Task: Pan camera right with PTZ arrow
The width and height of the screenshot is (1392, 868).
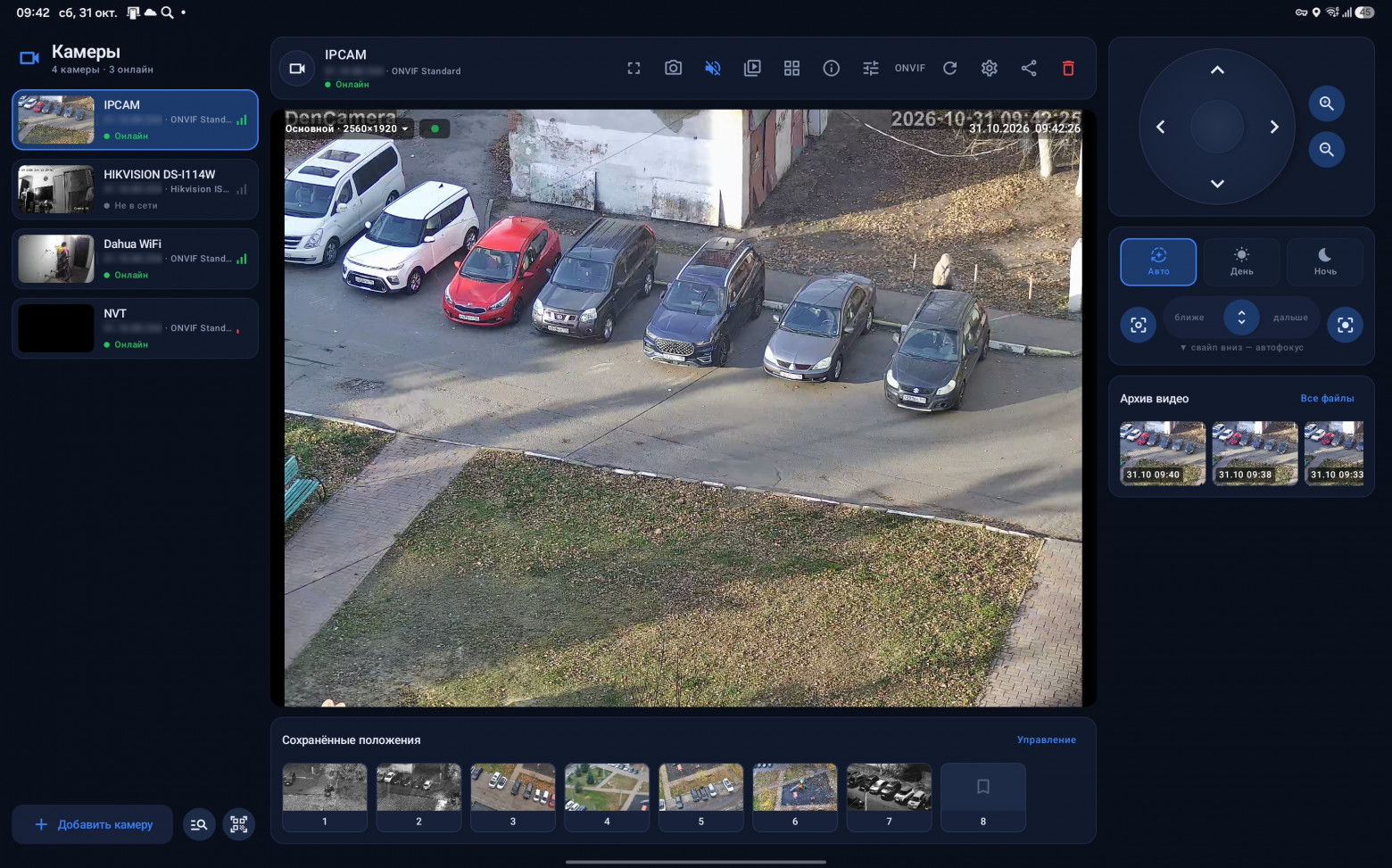Action: click(1274, 127)
